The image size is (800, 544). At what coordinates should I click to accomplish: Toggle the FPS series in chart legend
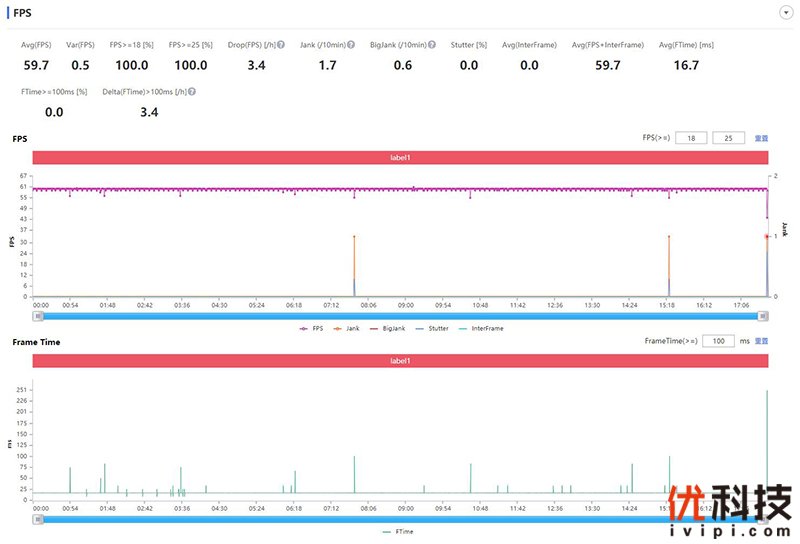tap(311, 327)
